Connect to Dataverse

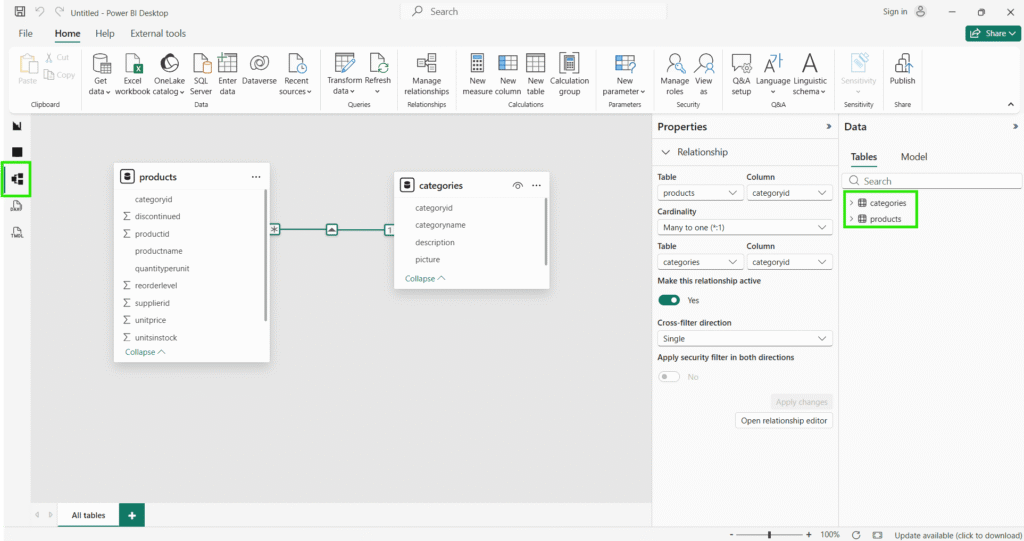tap(259, 70)
